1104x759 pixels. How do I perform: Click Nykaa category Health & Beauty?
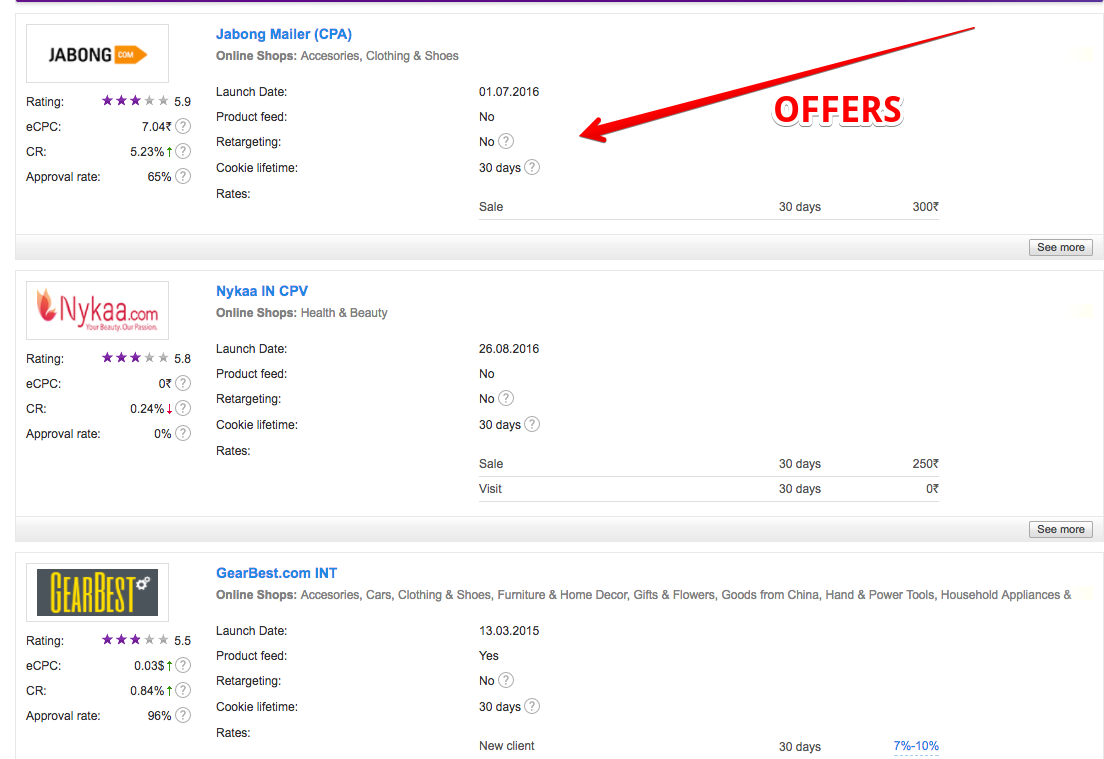[344, 313]
